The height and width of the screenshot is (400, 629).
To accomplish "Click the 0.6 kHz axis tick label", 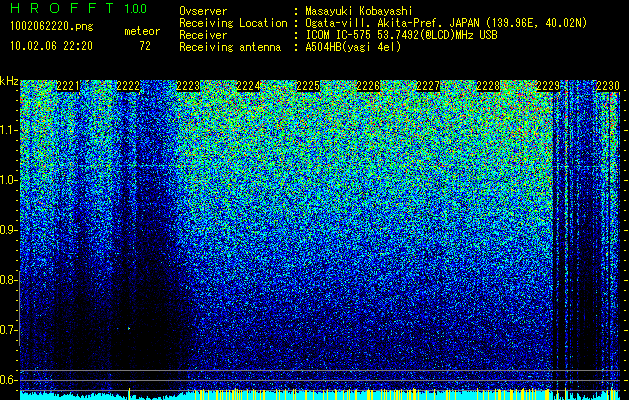I will [x=8, y=380].
